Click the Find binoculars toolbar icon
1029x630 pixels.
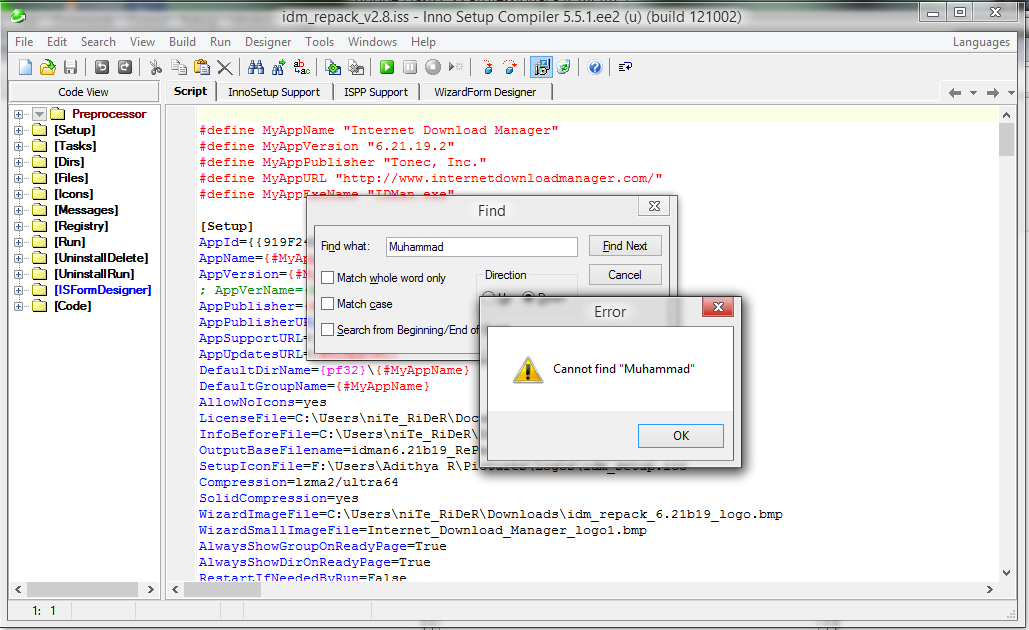(255, 67)
